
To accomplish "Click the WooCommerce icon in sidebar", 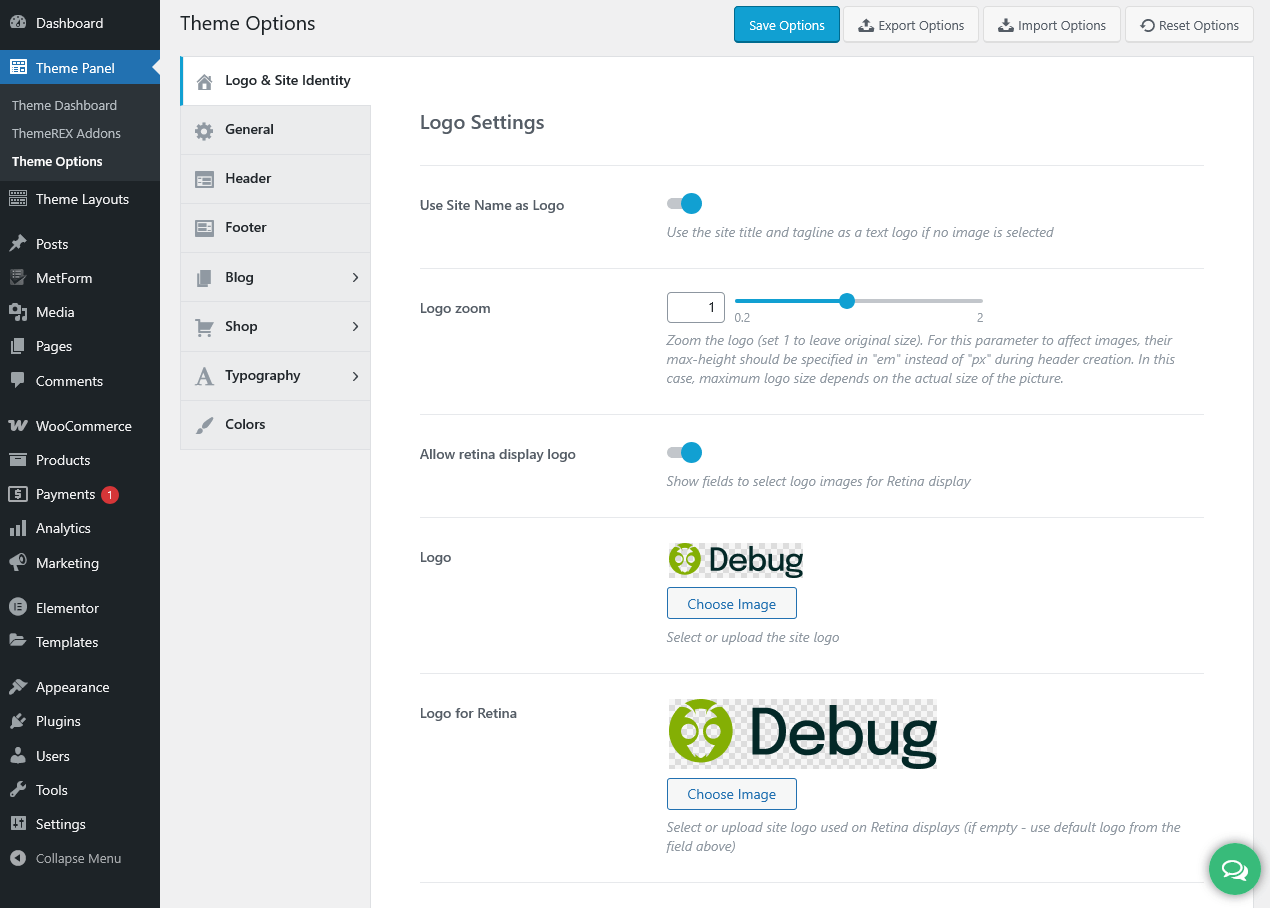I will point(18,426).
